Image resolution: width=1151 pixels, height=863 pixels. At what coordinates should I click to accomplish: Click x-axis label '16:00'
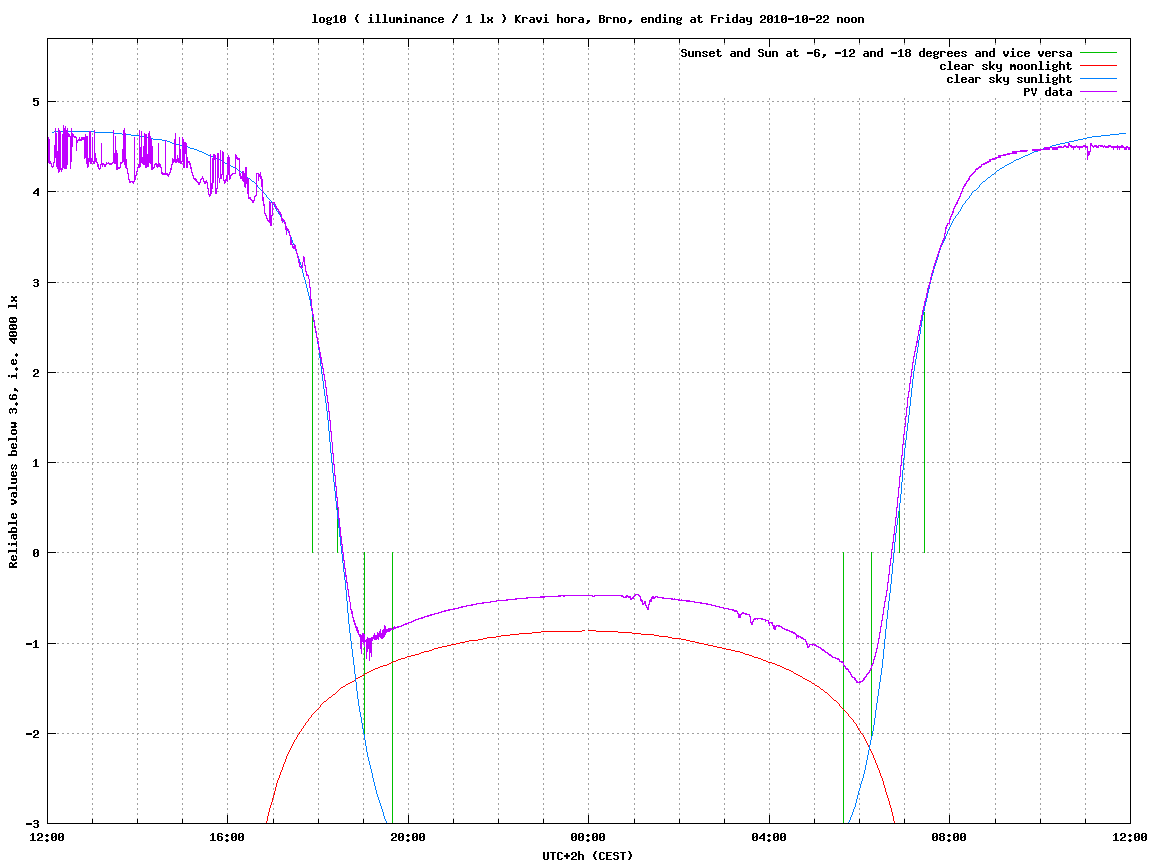(x=228, y=837)
